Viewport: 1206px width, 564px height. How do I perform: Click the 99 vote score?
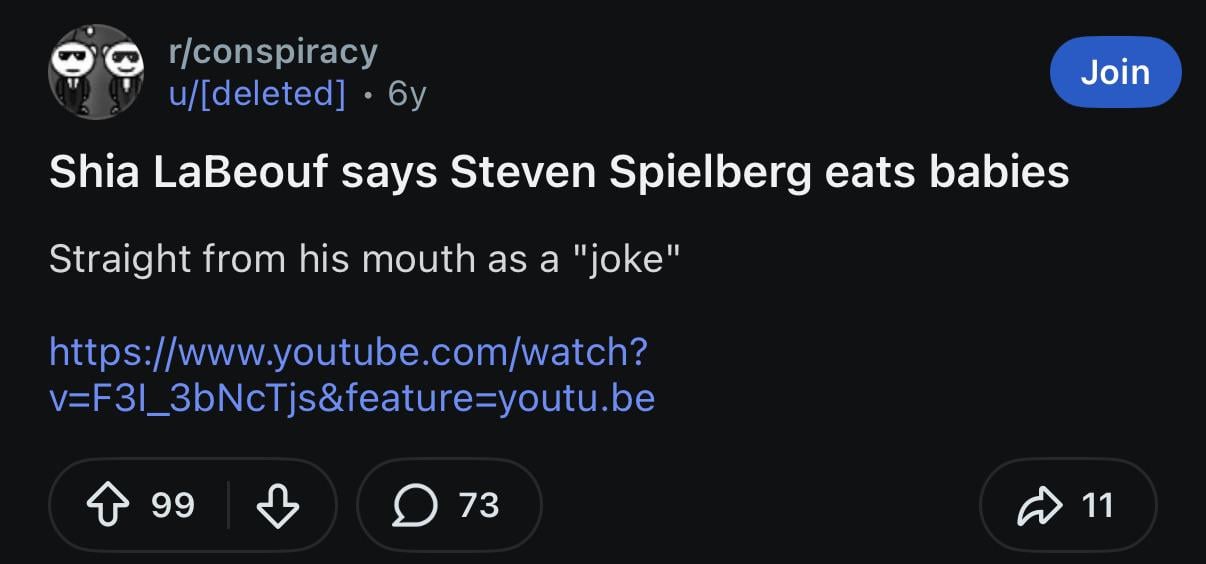tap(173, 506)
